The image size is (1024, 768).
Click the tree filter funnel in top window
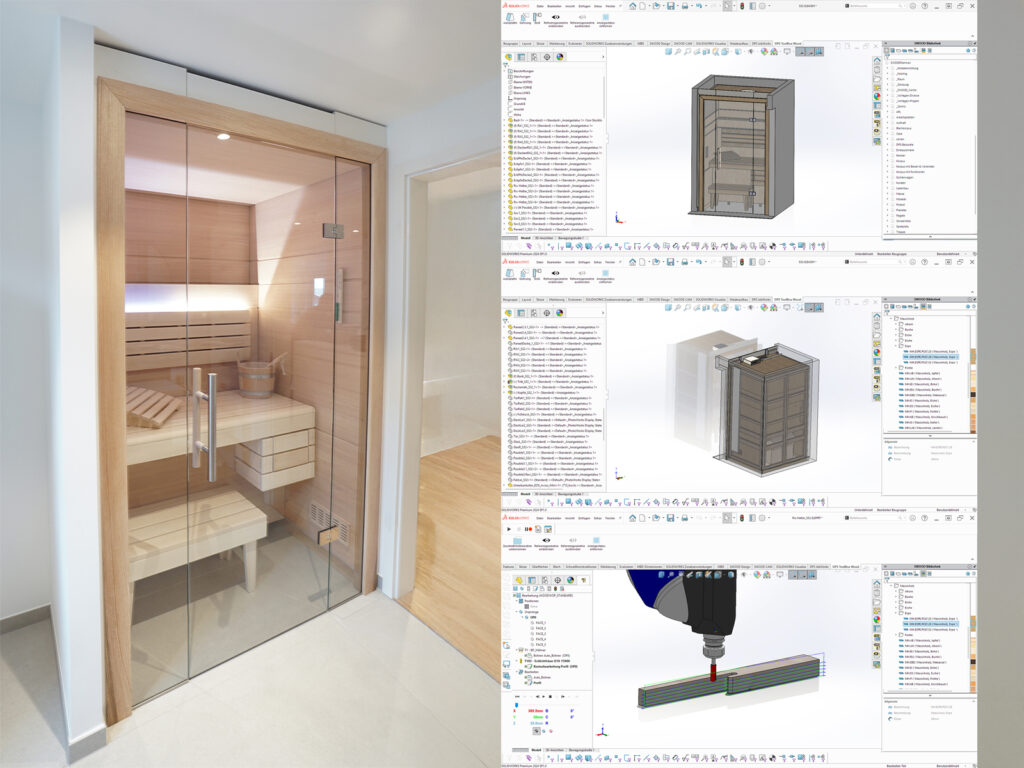[x=505, y=65]
